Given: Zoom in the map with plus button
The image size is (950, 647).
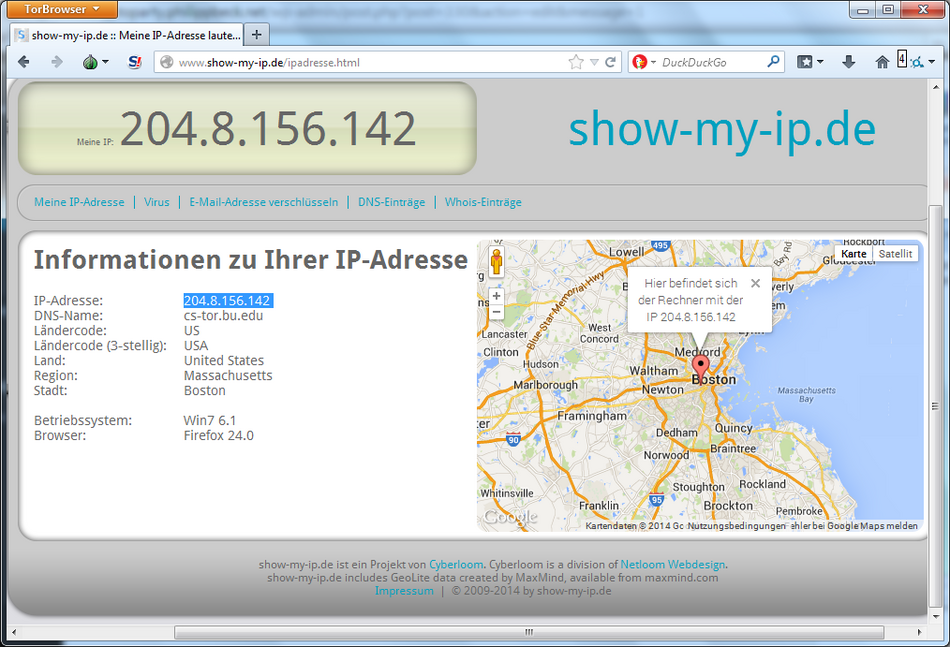Looking at the screenshot, I should point(496,296).
